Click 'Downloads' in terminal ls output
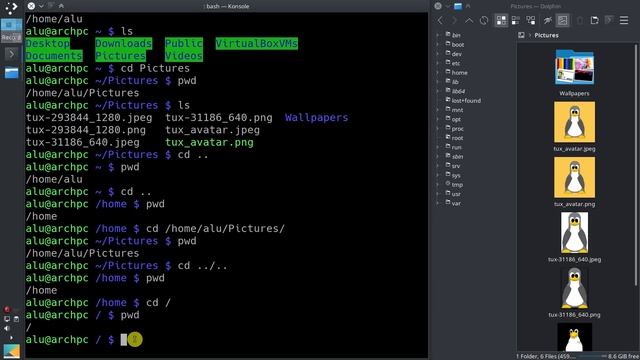This screenshot has height=360, width=640. 123,44
